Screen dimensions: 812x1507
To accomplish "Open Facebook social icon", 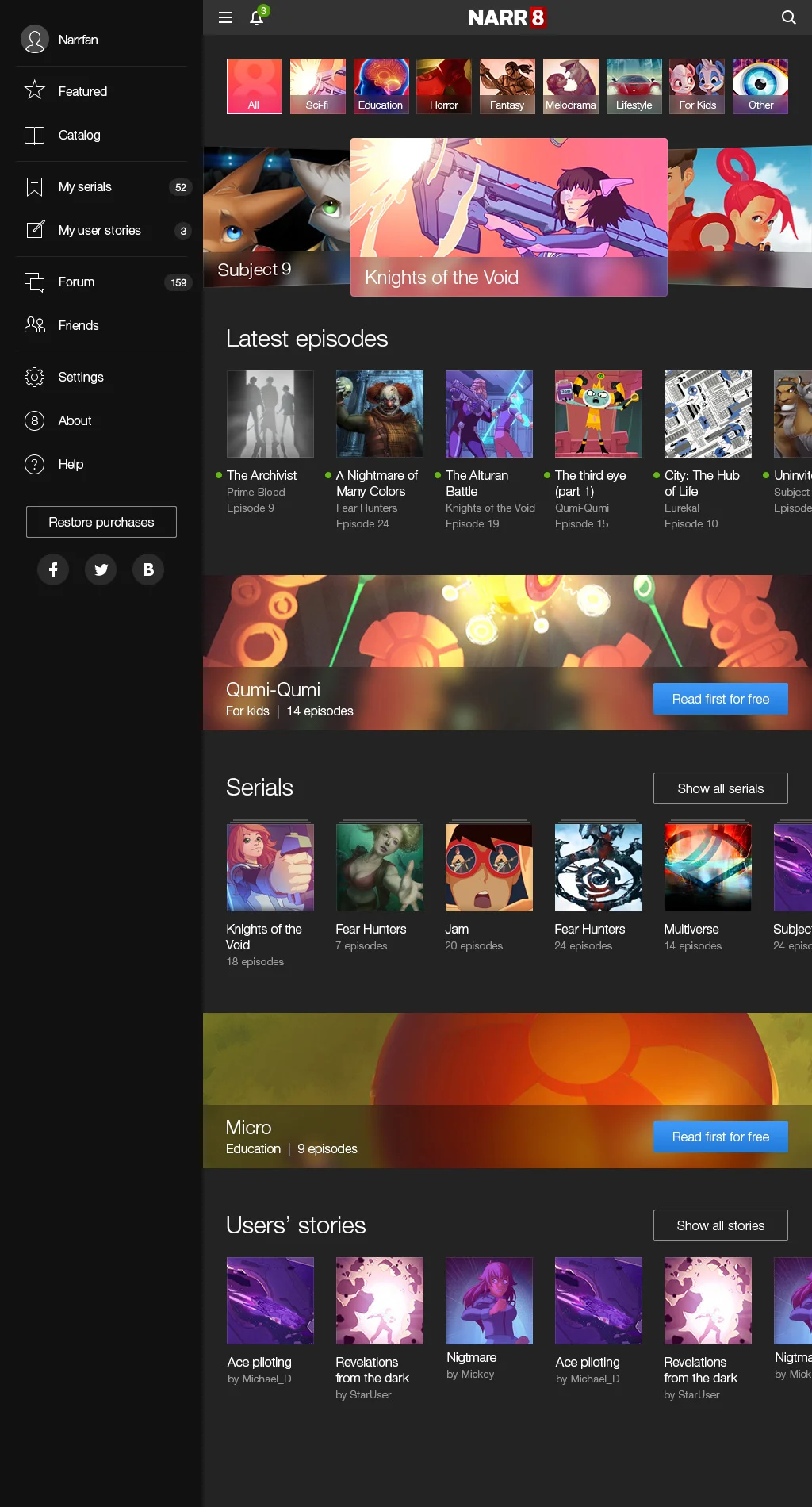I will (x=53, y=569).
